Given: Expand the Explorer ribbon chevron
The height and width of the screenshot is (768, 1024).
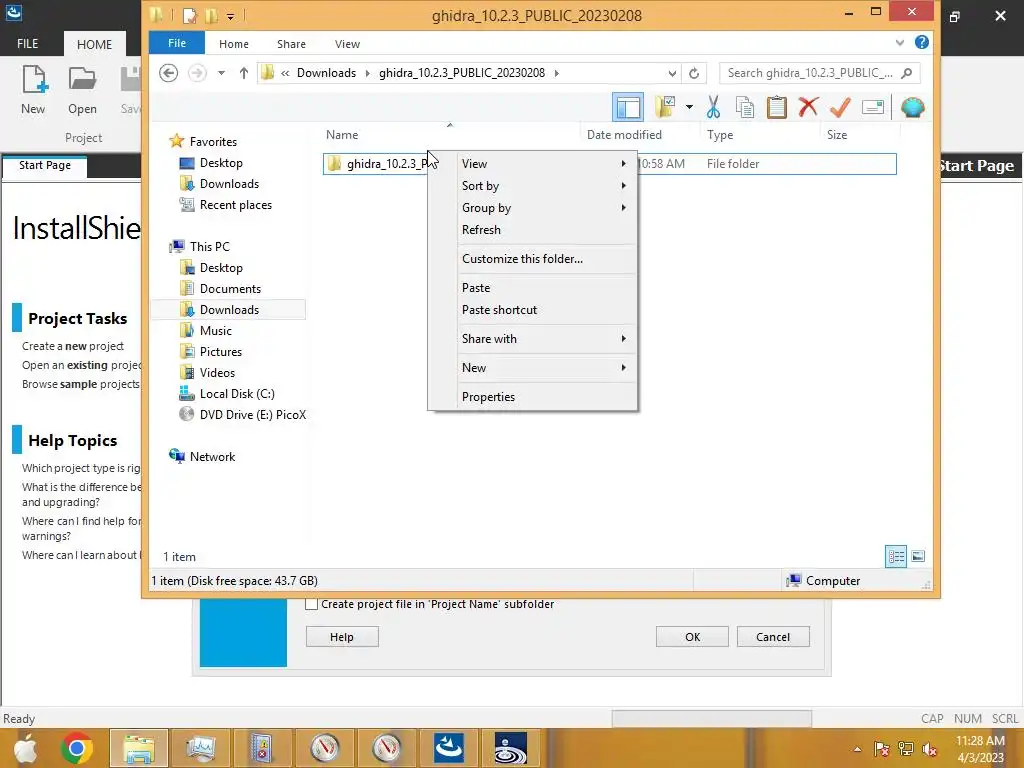Looking at the screenshot, I should tap(900, 42).
